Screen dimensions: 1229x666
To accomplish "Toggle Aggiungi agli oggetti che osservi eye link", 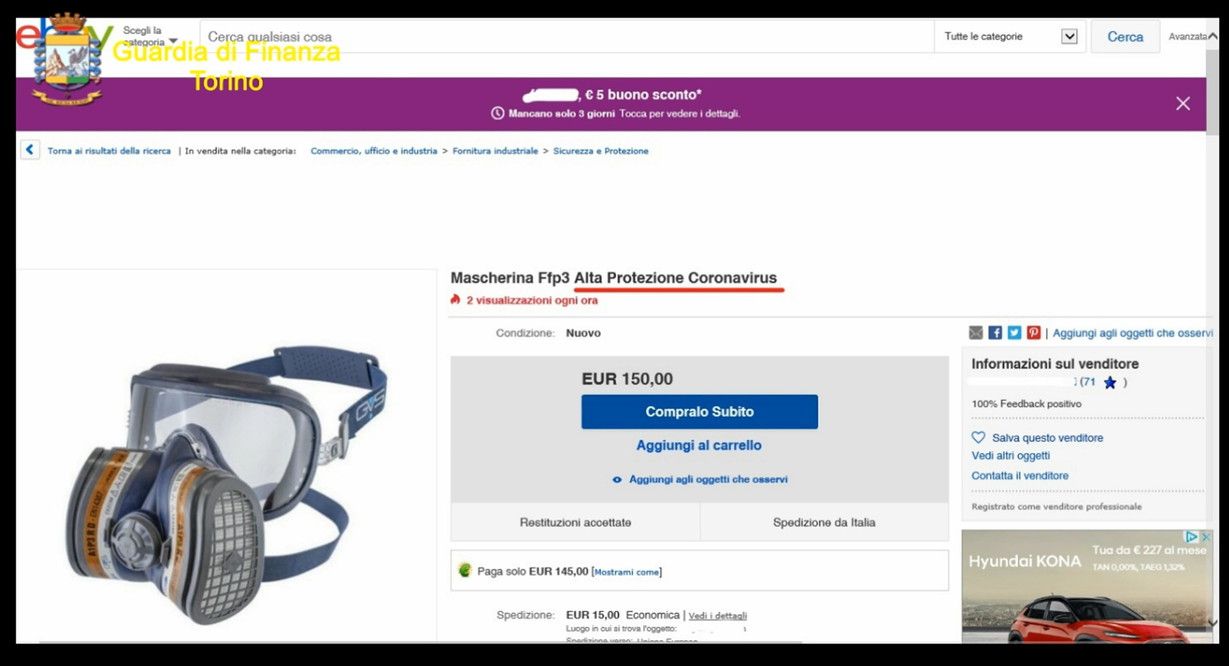I will click(x=700, y=480).
